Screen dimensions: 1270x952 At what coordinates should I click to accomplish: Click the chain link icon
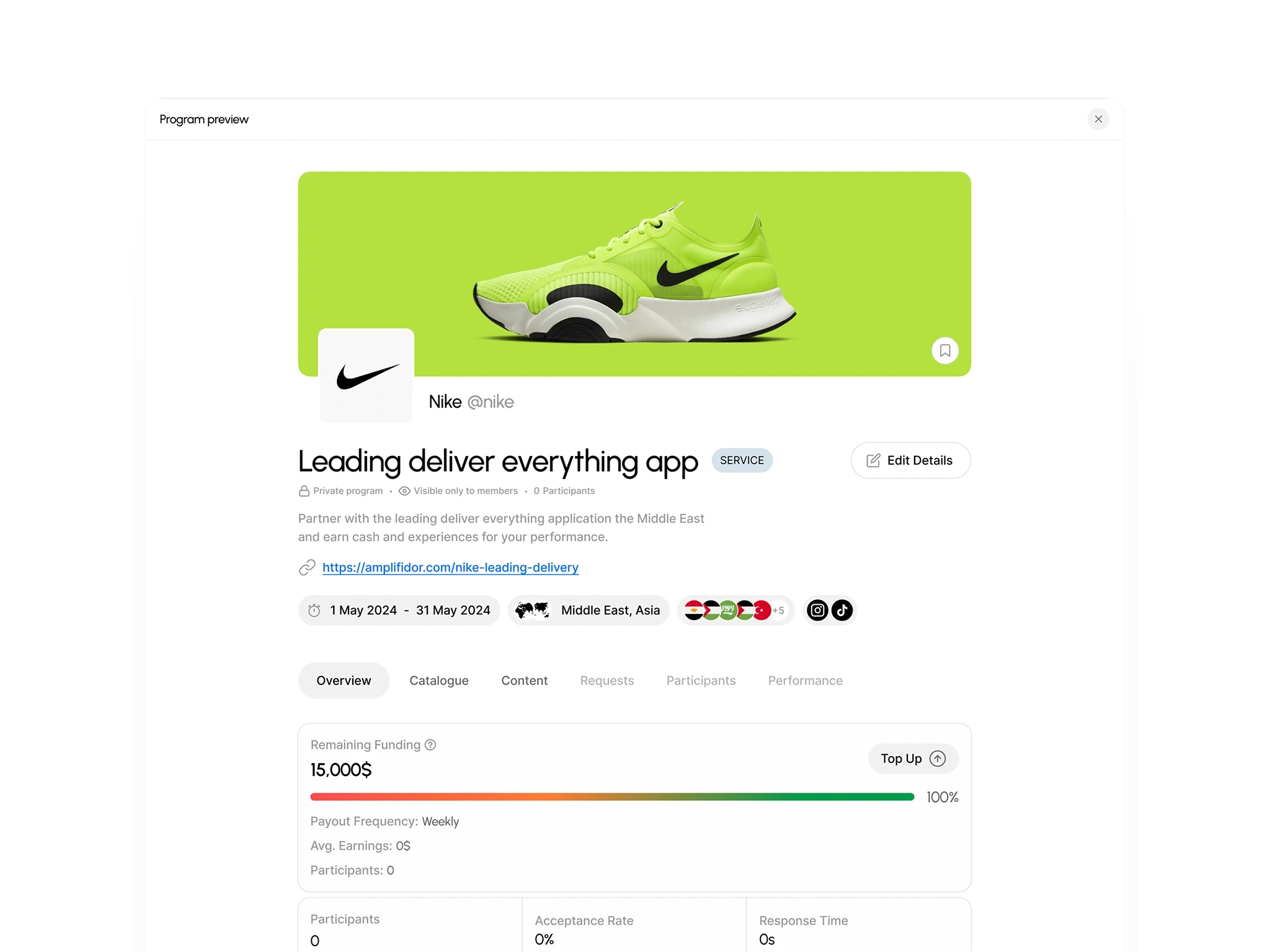[x=307, y=568]
